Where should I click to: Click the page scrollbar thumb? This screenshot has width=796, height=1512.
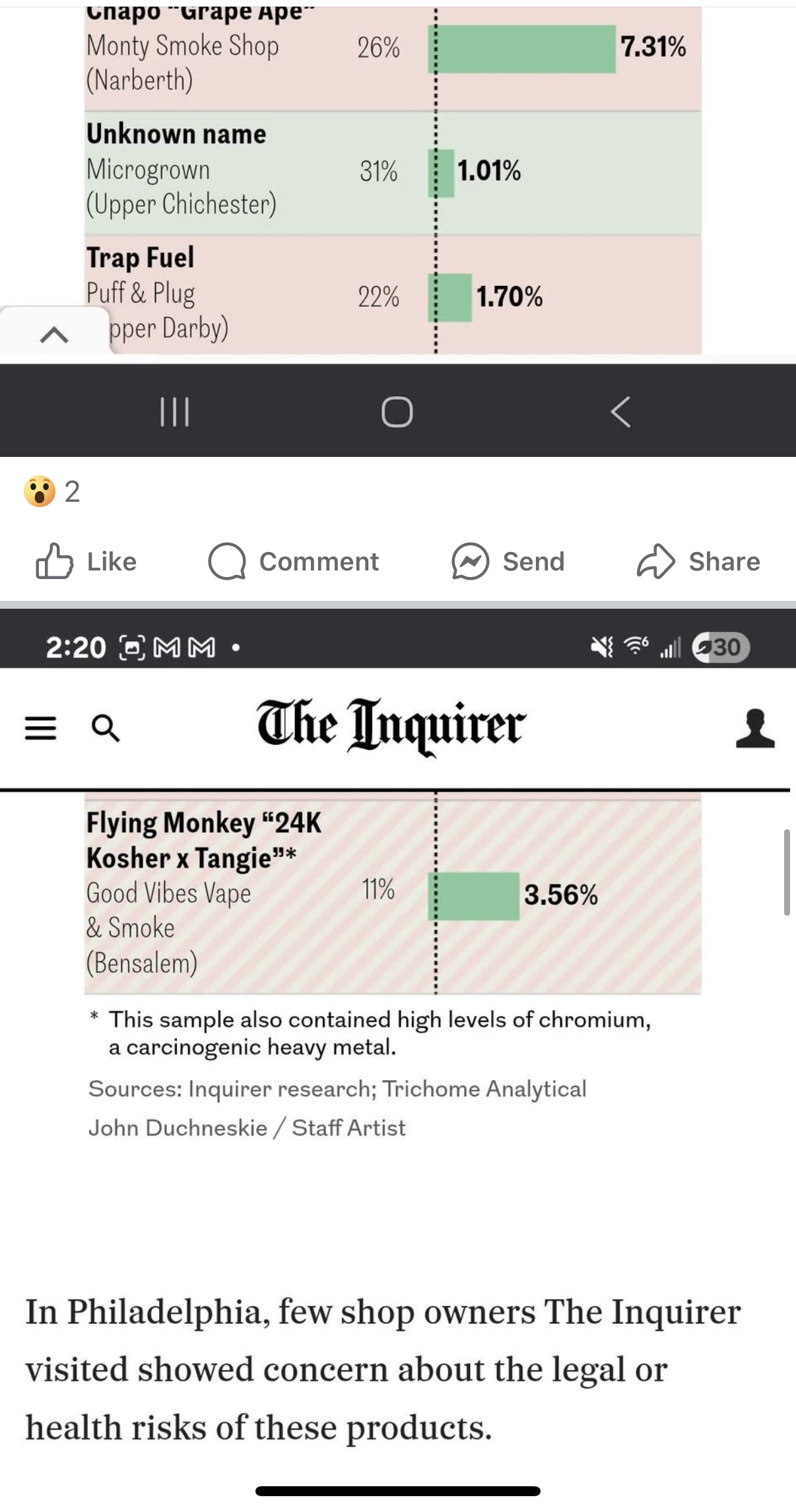(786, 872)
